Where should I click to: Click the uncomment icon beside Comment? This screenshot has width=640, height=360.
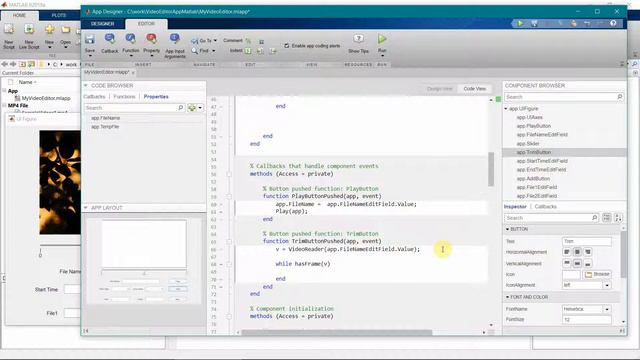coord(261,41)
